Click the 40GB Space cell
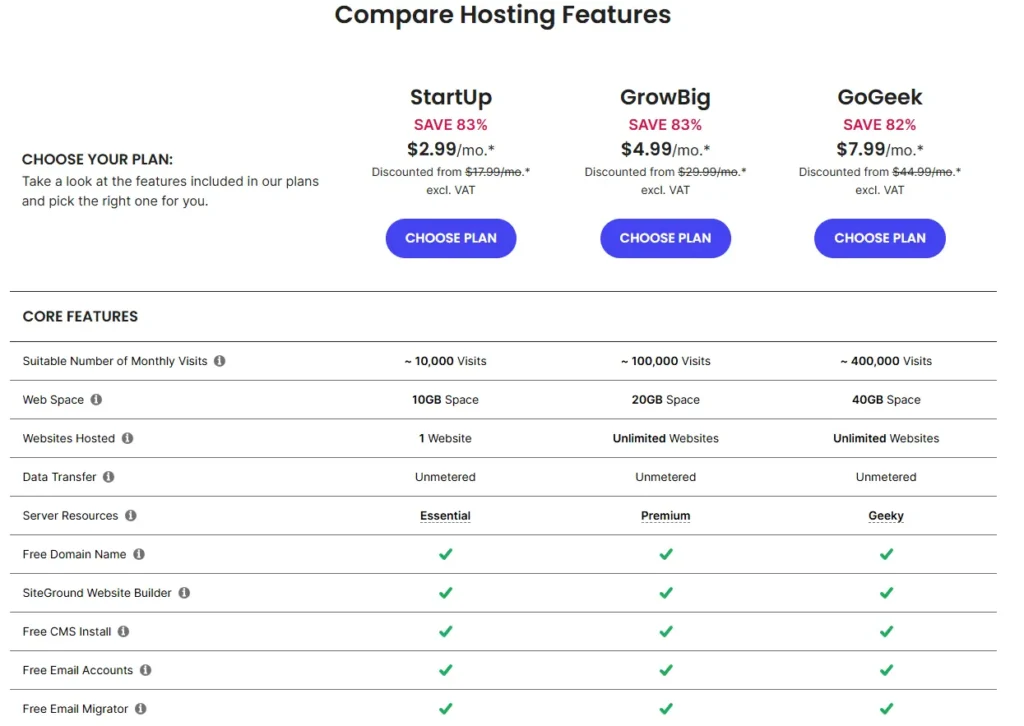The height and width of the screenshot is (726, 1024). coord(886,400)
